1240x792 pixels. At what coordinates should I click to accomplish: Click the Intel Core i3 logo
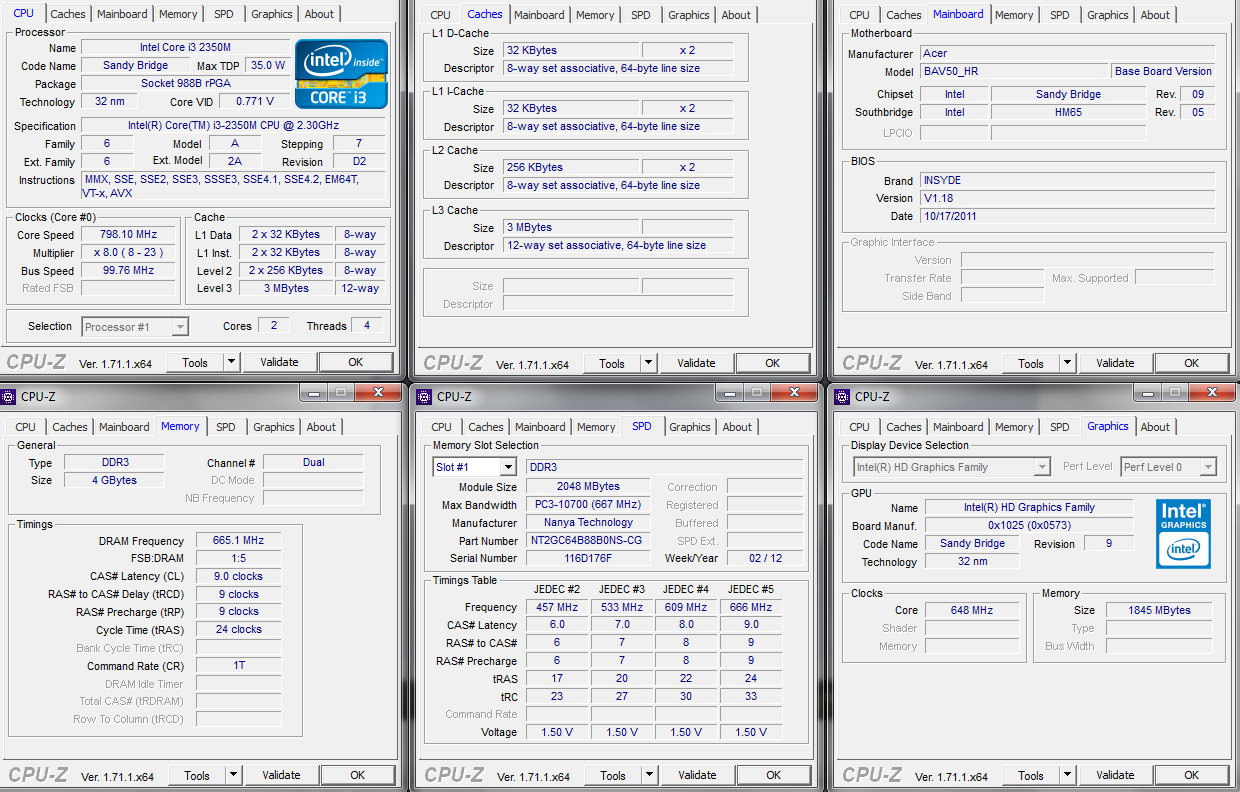(342, 73)
